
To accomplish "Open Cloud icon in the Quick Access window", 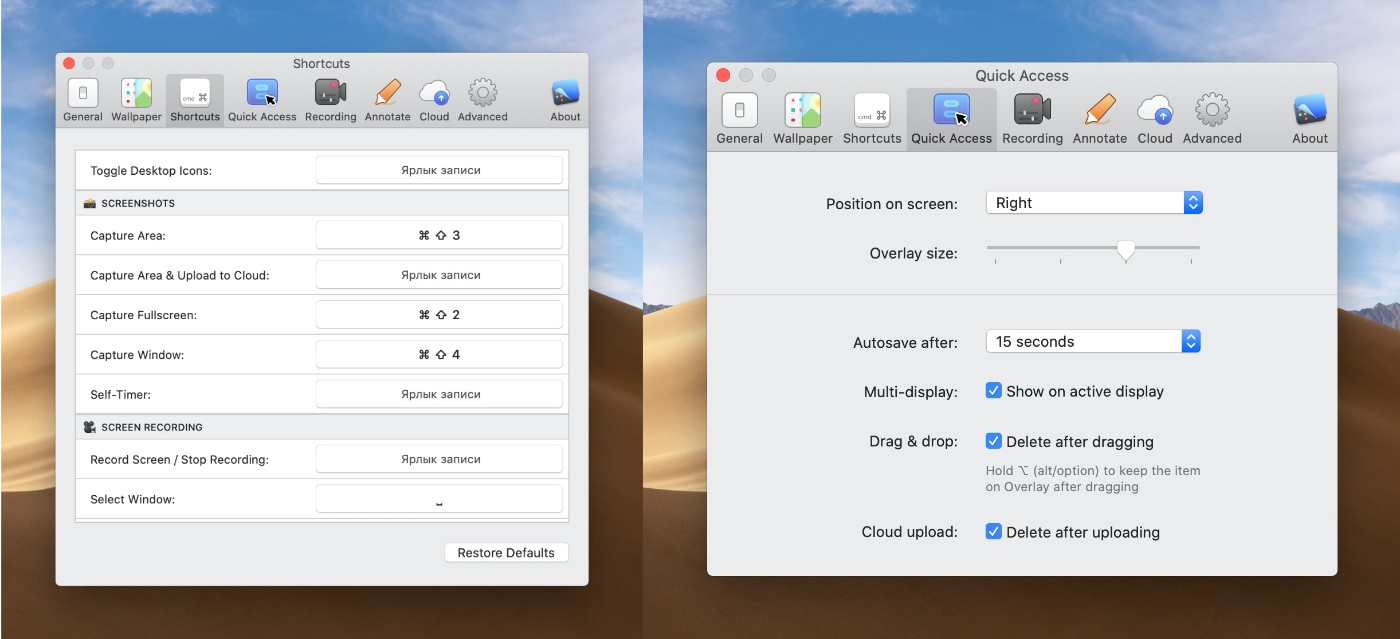I will pos(1154,110).
